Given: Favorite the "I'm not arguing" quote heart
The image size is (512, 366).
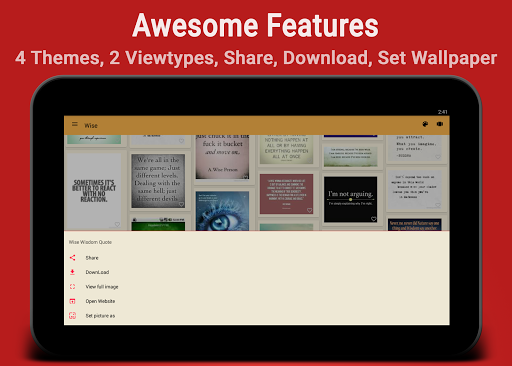Looking at the screenshot, I should 373,219.
